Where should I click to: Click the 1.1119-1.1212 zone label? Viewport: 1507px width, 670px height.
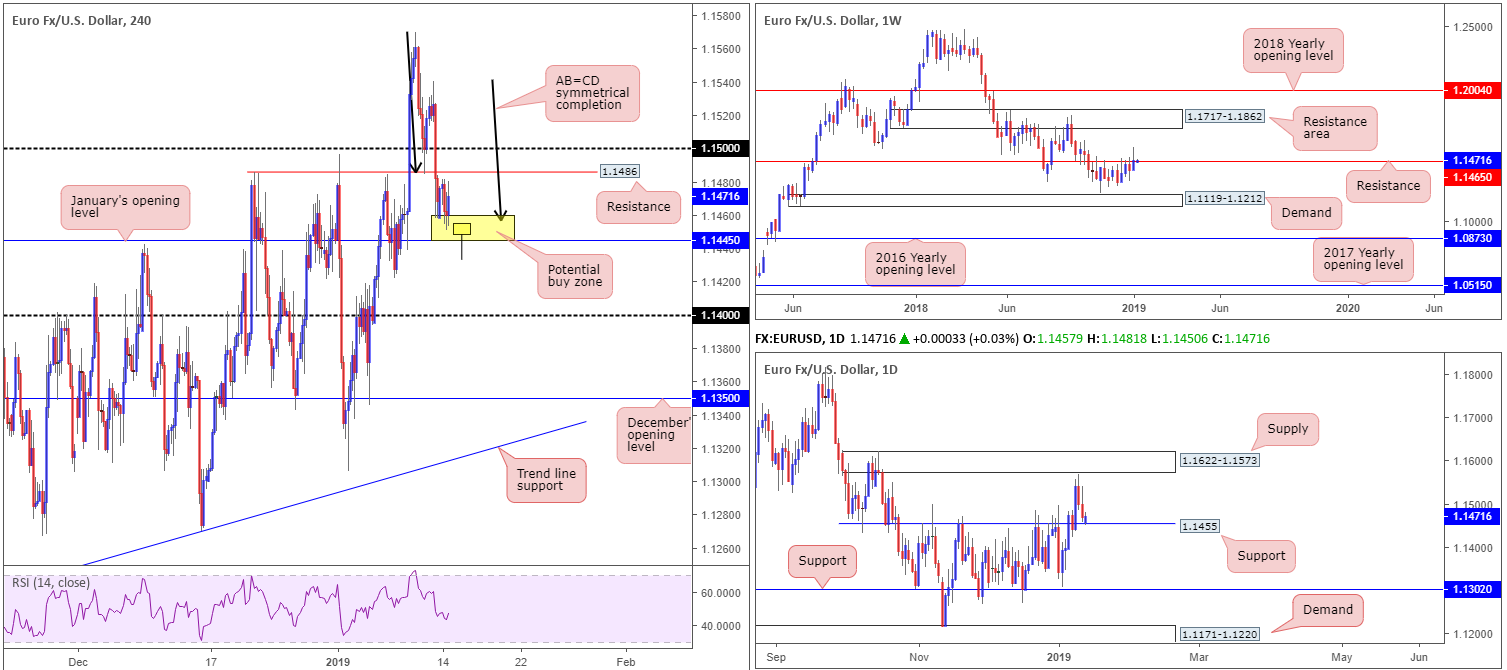(x=1225, y=200)
